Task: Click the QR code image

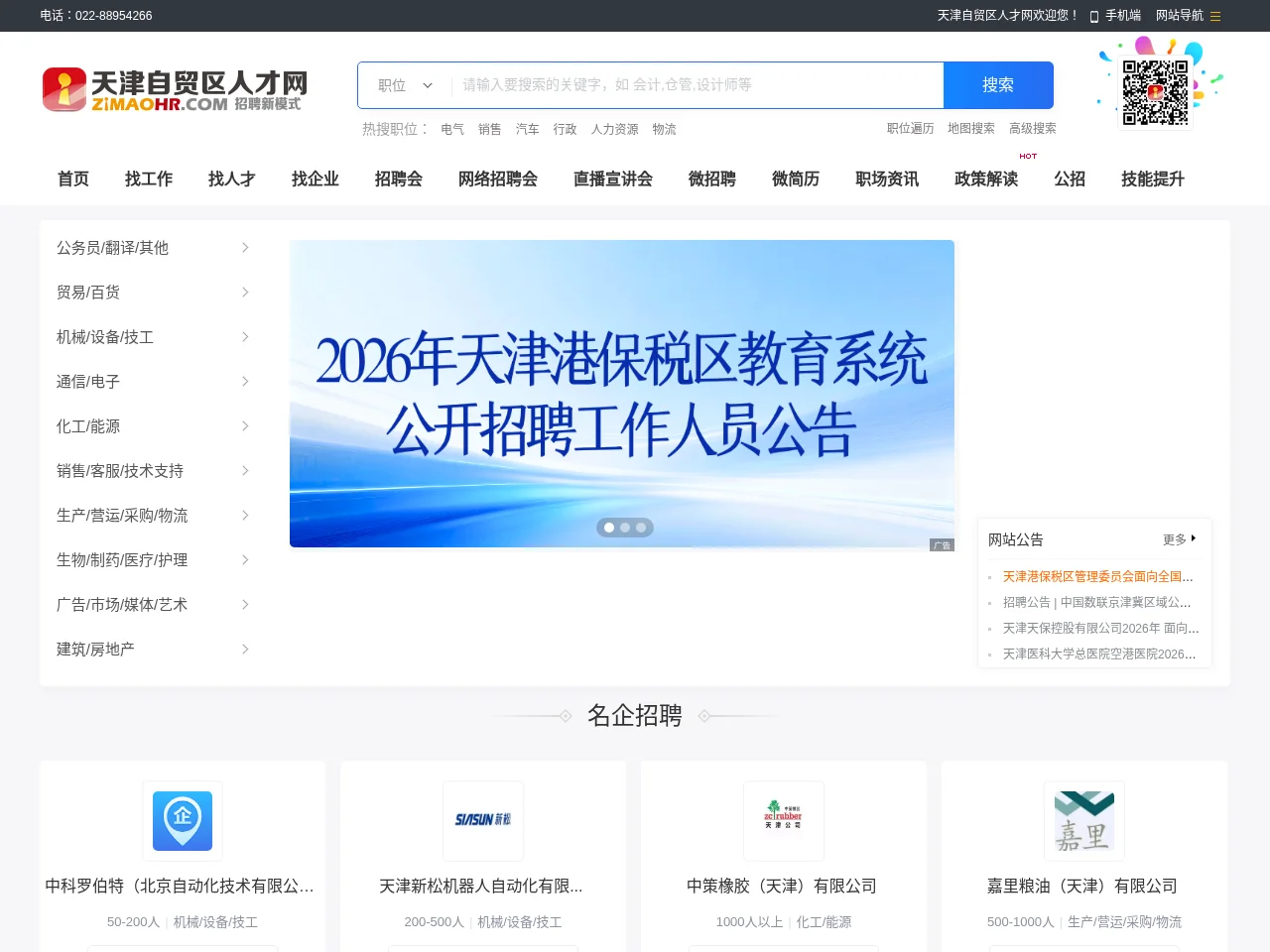Action: click(1155, 92)
